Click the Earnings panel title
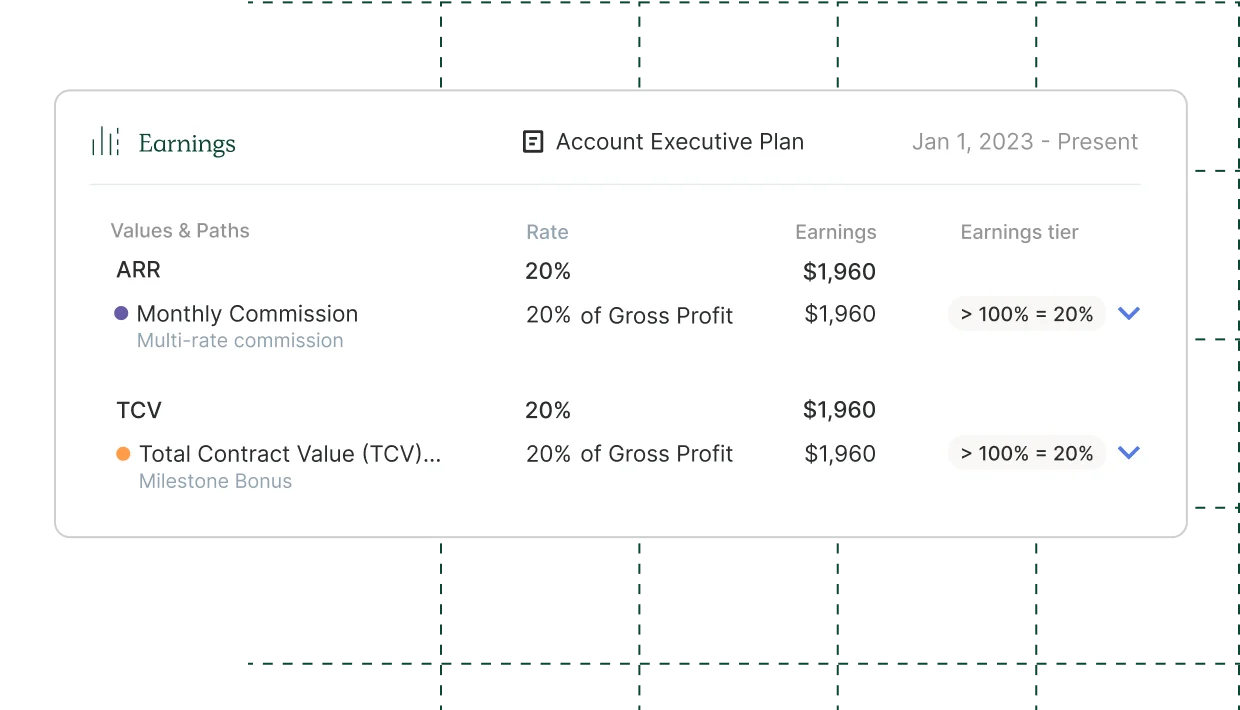1240x710 pixels. point(187,143)
